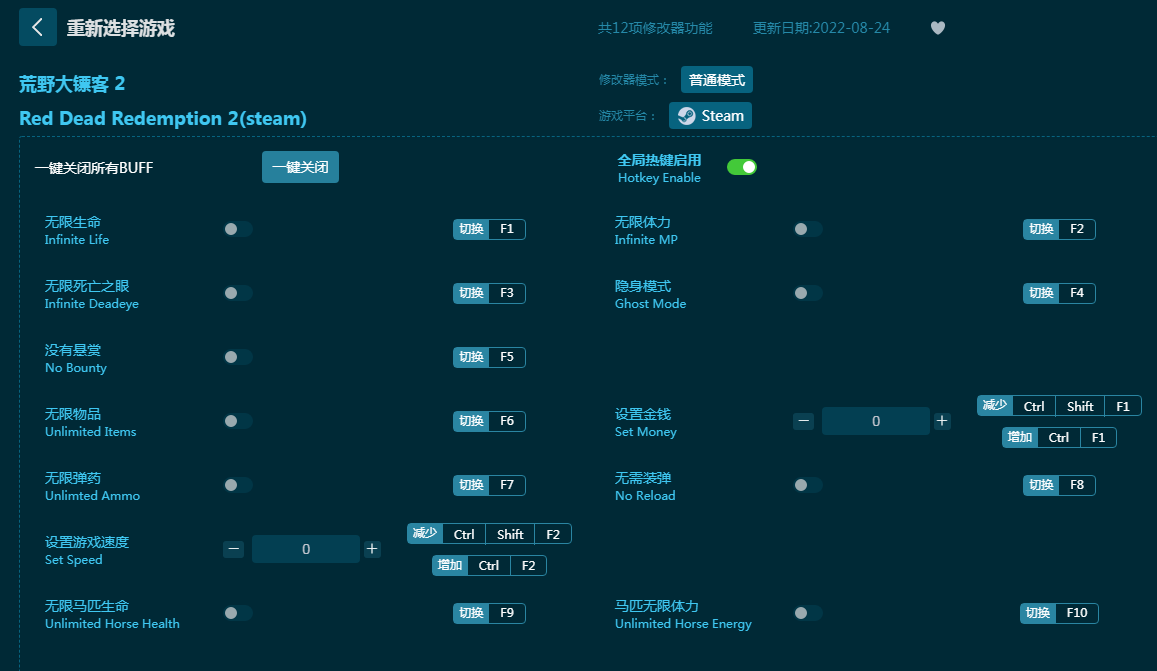Enable the Unlimited Horse Health toggle
Viewport: 1157px width, 671px height.
[238, 613]
